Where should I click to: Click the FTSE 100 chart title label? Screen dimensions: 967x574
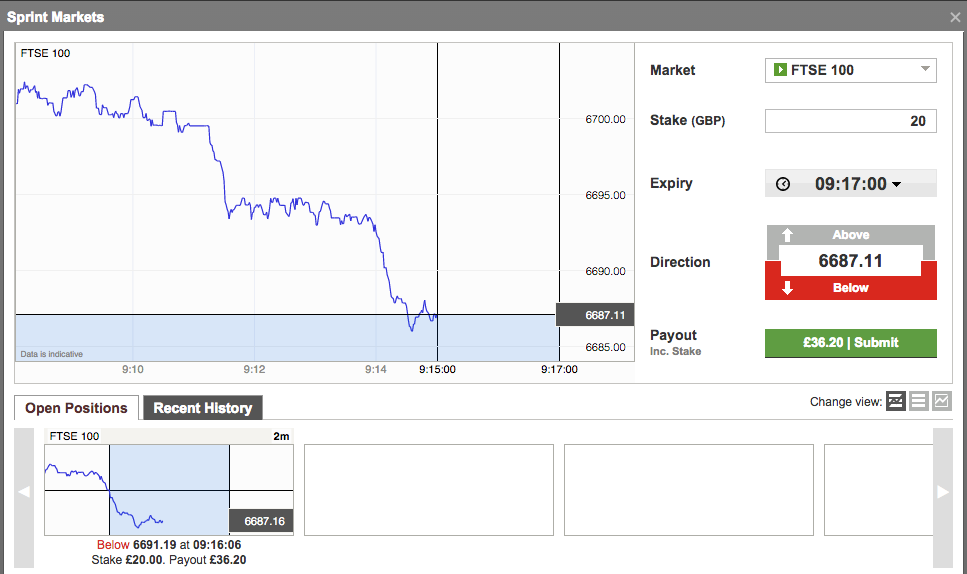point(46,54)
